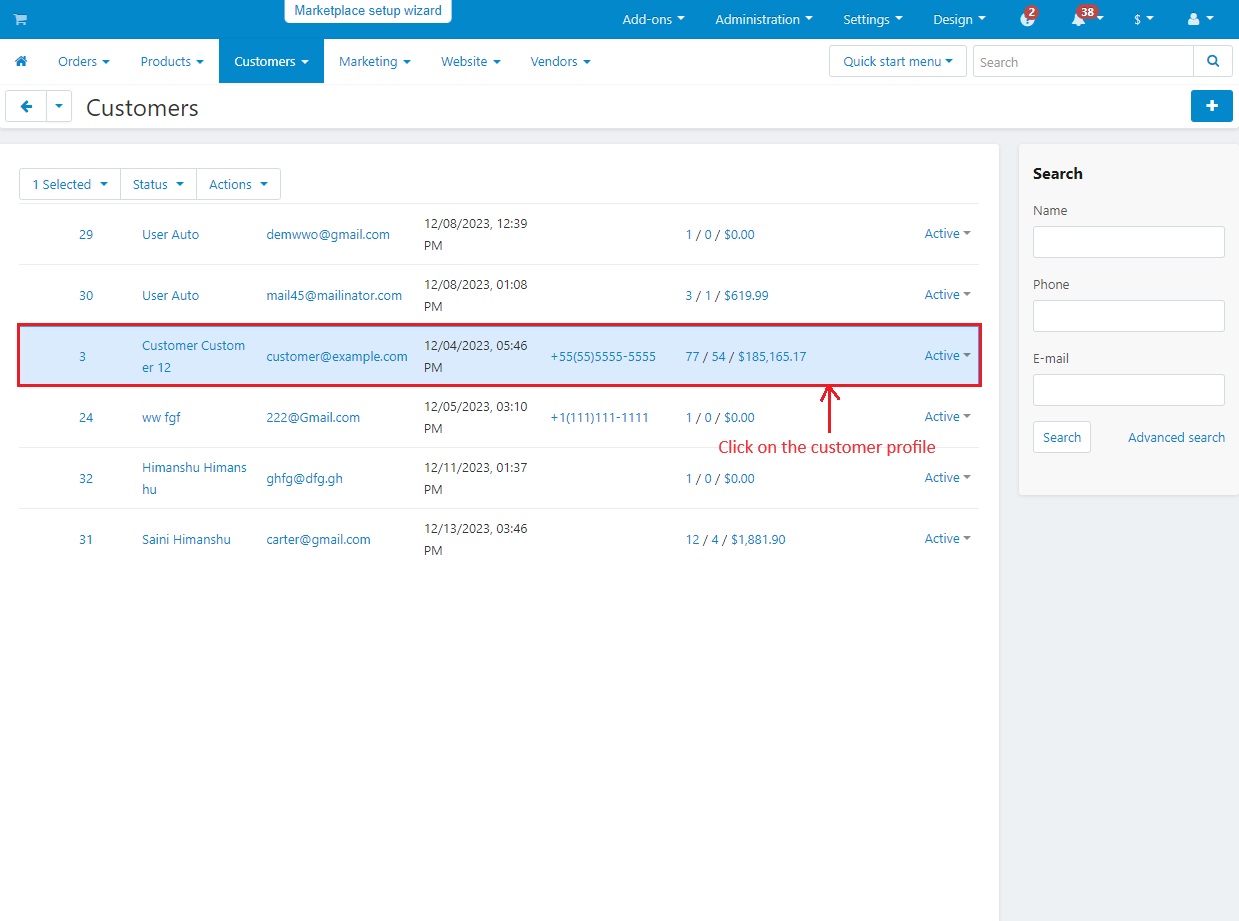Open the user account icon menu
The image size is (1239, 921).
click(x=1199, y=19)
